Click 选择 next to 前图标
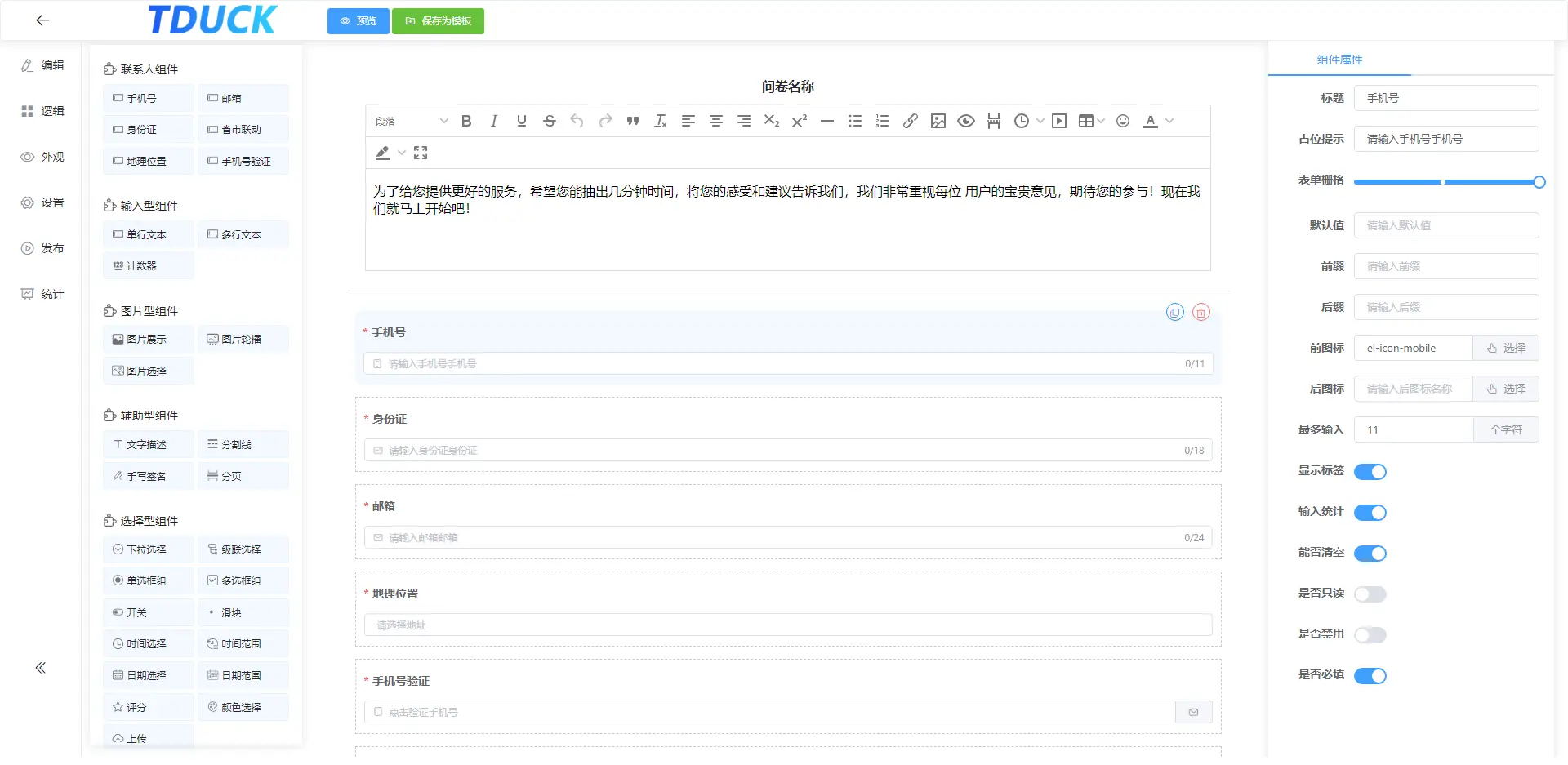The height and width of the screenshot is (765, 1568). coord(1506,348)
